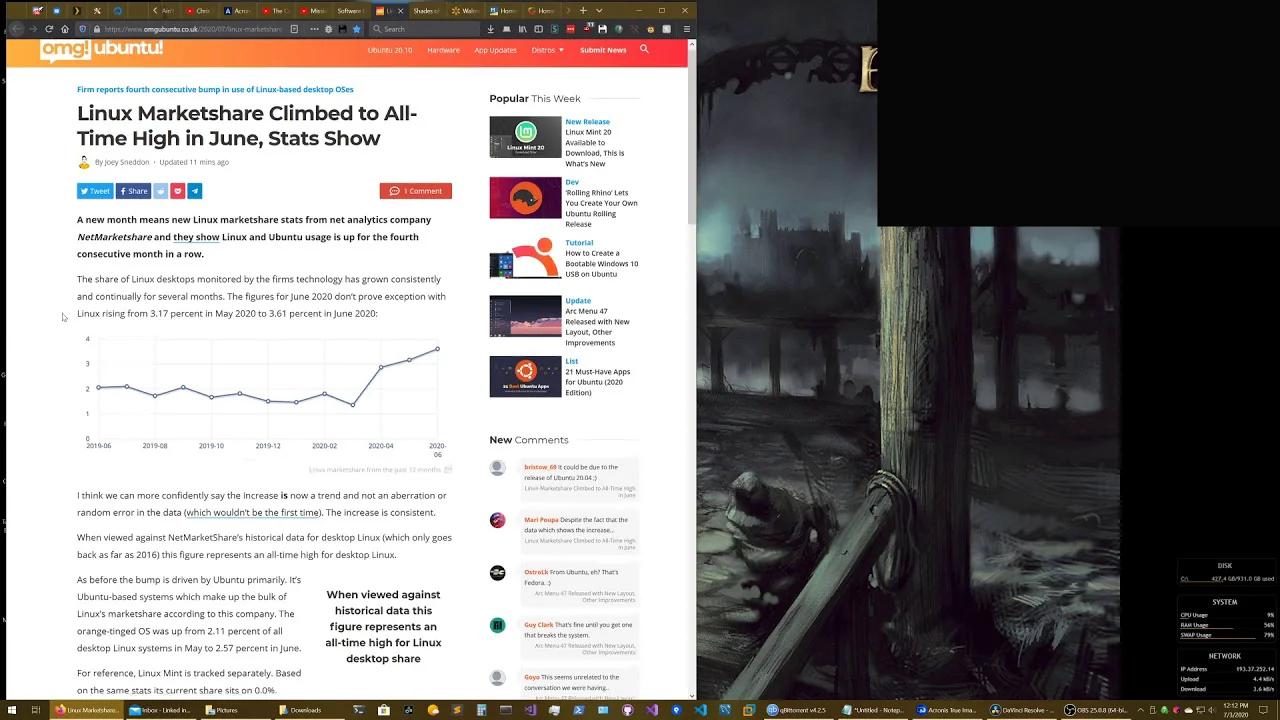Click the 'New Release' category link
This screenshot has width=1280, height=720.
click(x=587, y=122)
